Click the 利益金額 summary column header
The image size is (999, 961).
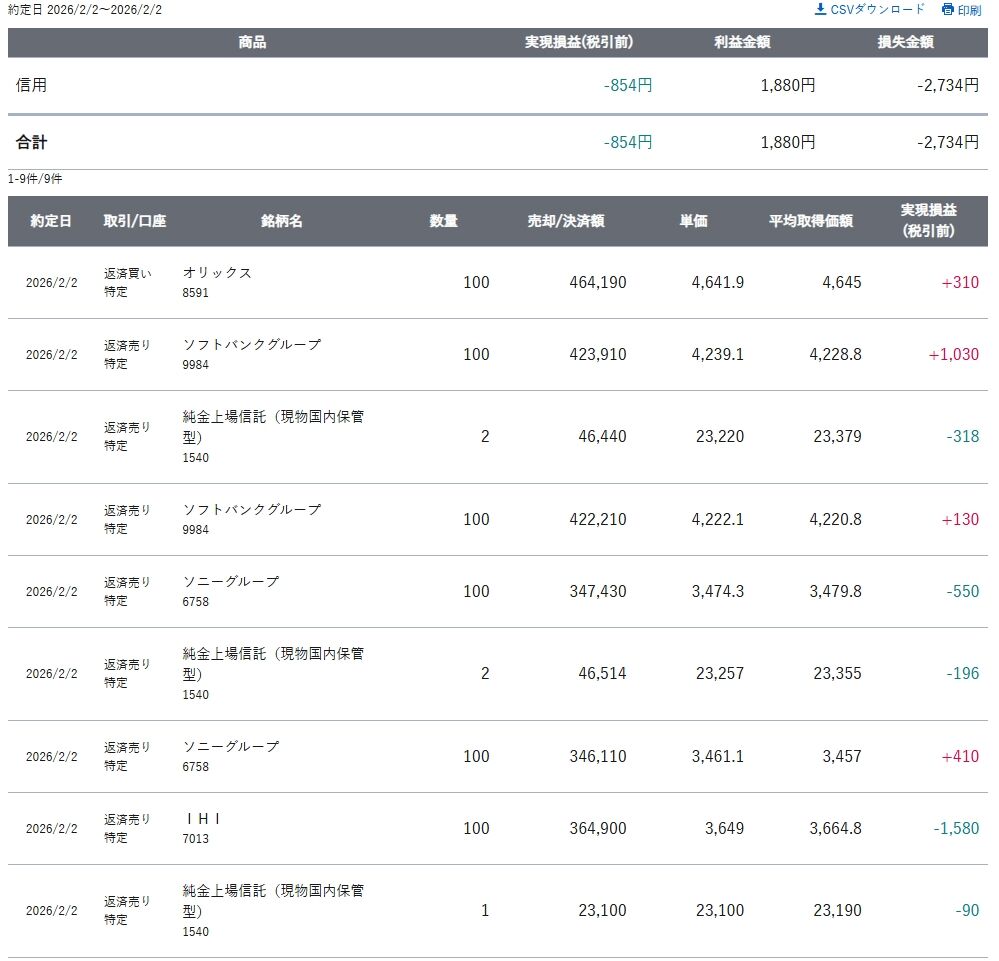(x=742, y=43)
